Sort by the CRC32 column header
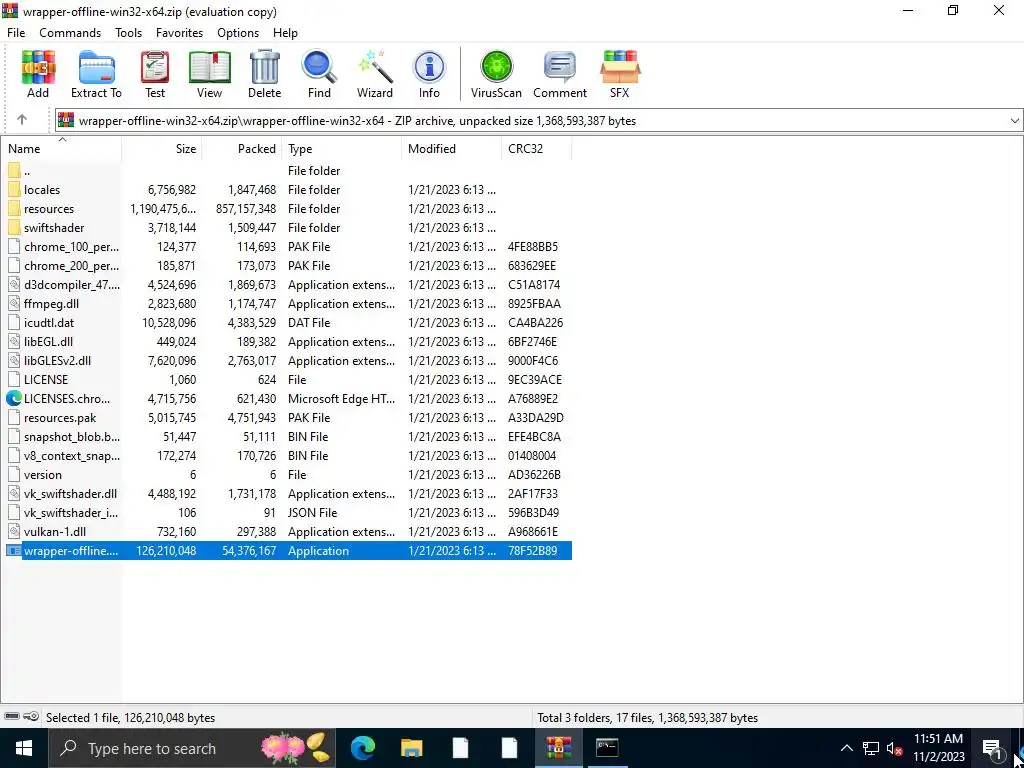 tap(536, 149)
